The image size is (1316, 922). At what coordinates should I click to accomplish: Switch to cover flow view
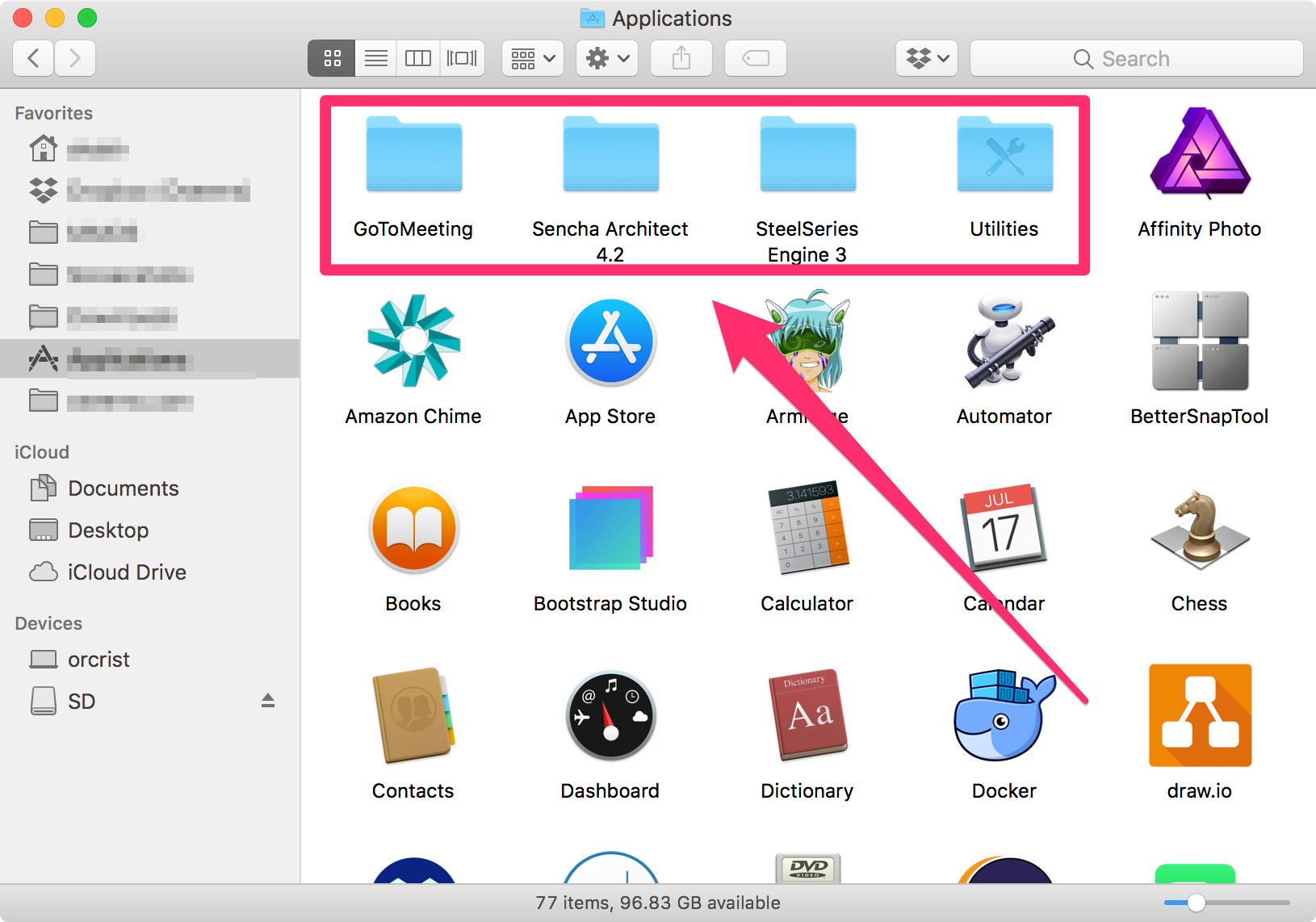(462, 57)
